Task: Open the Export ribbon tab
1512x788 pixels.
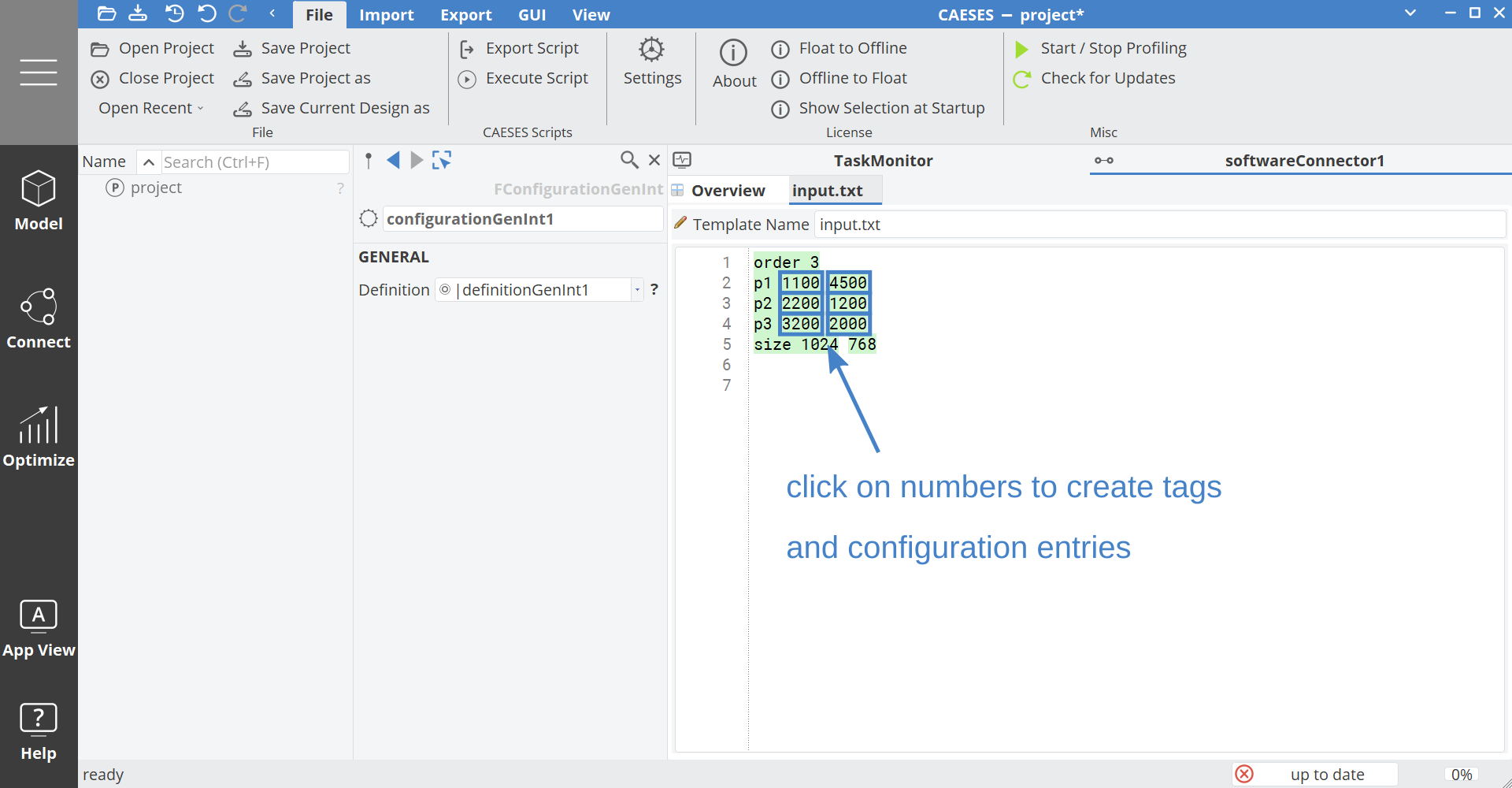Action: point(465,15)
